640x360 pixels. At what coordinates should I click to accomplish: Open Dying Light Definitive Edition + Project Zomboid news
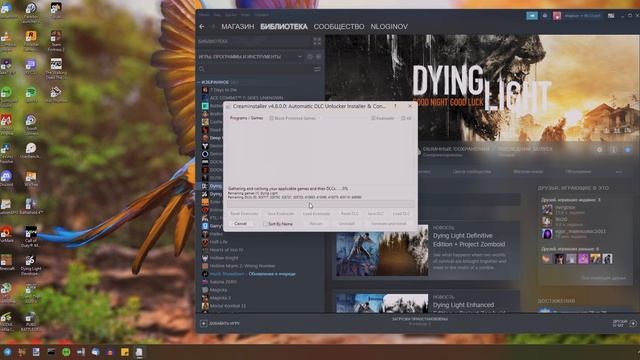469,240
